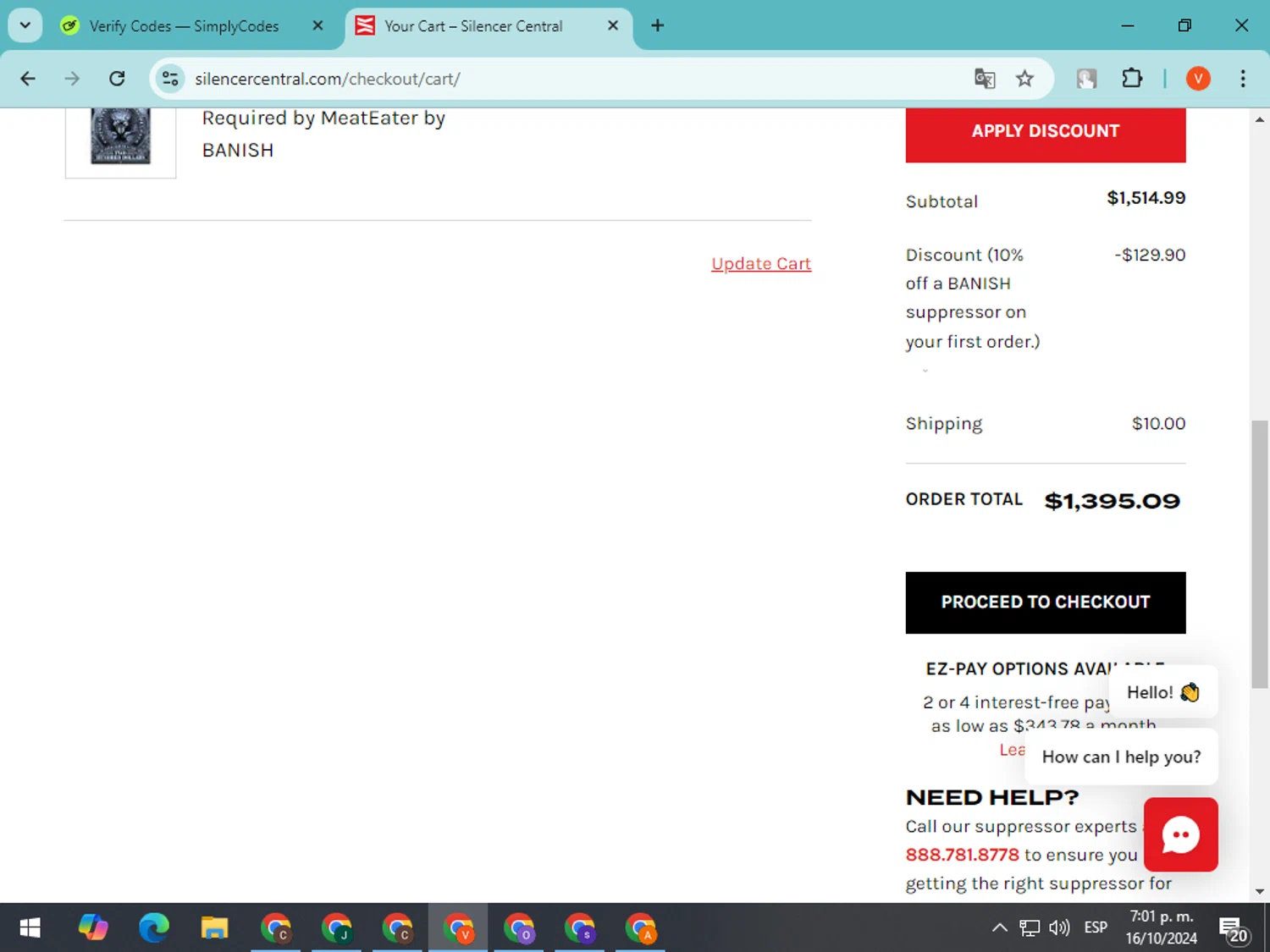Open the Windows Start menu
This screenshot has width=1270, height=952.
tap(30, 928)
